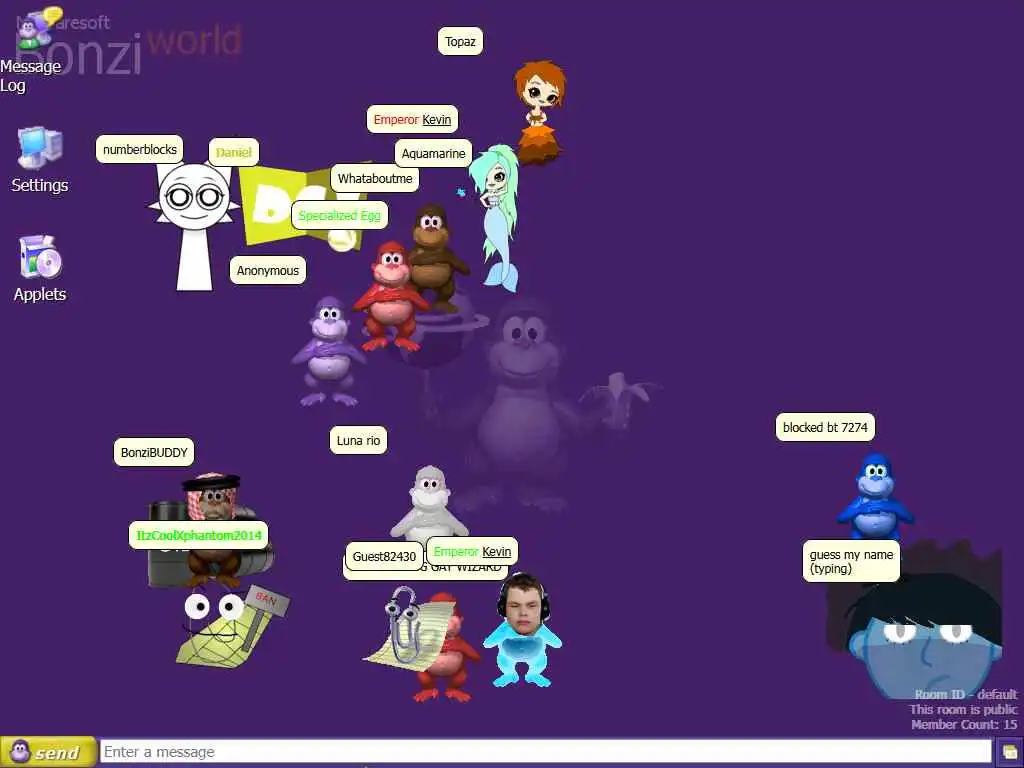Click the Guest82430 name tag

[x=384, y=556]
